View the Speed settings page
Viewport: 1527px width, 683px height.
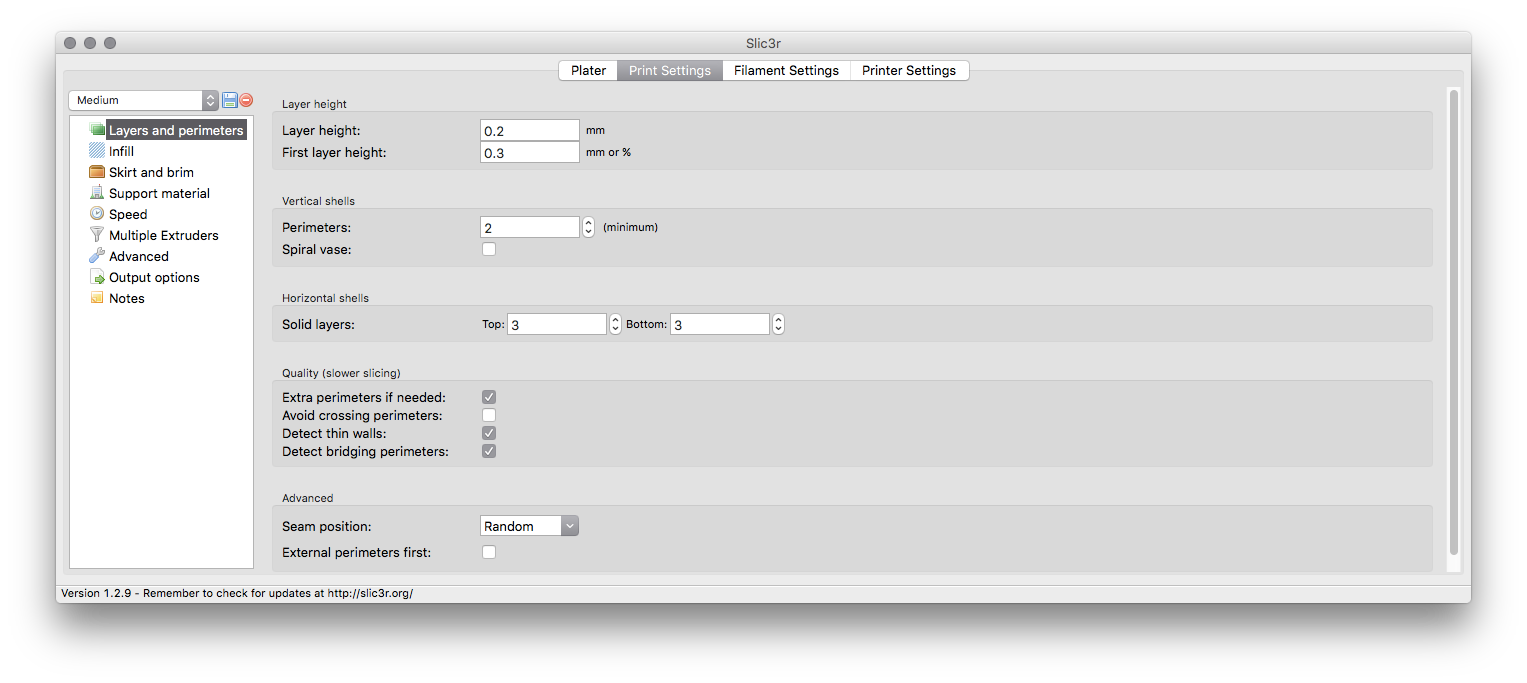point(127,213)
